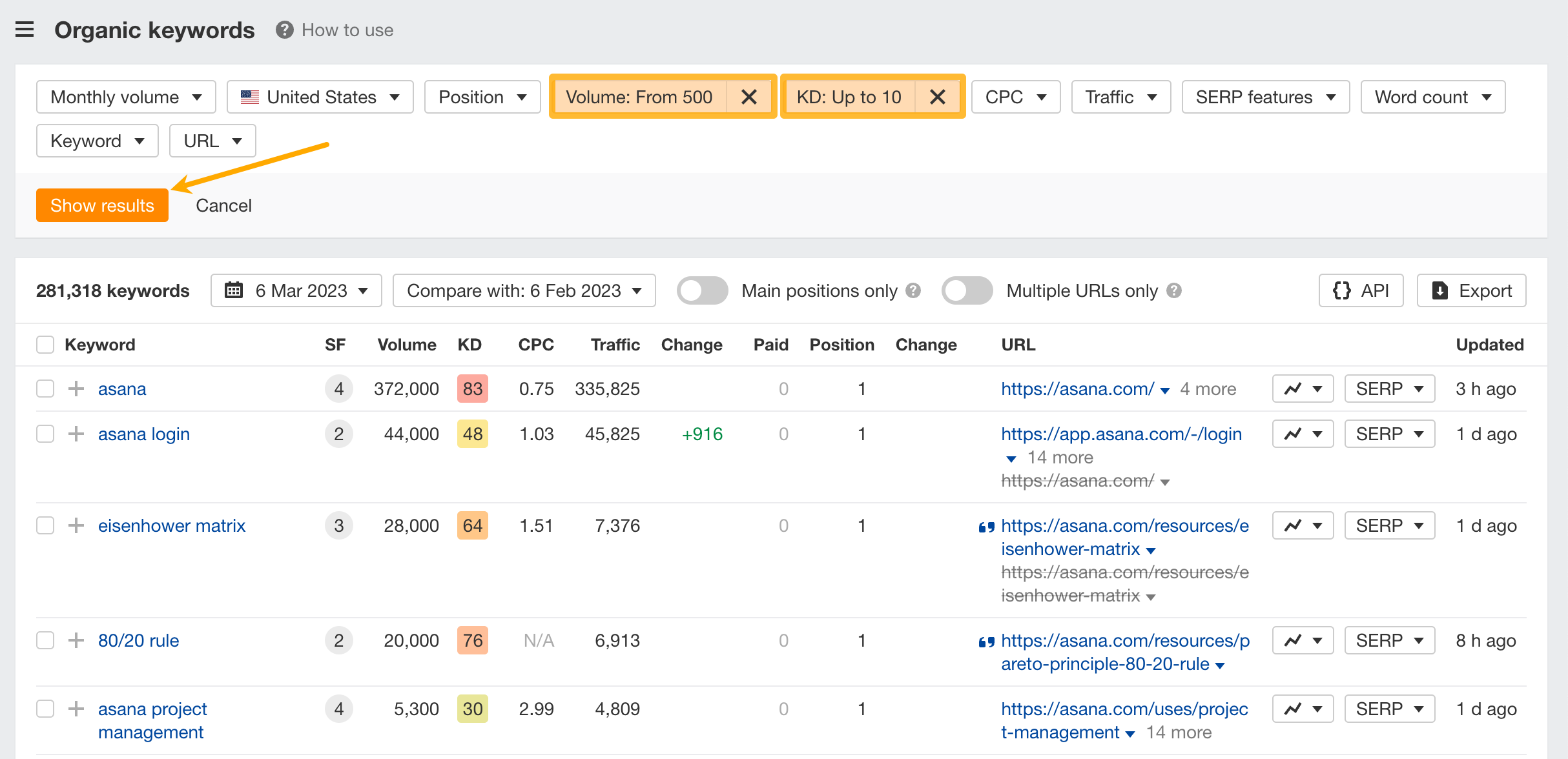This screenshot has width=1568, height=759.
Task: Open the How to use help
Action: coord(335,30)
